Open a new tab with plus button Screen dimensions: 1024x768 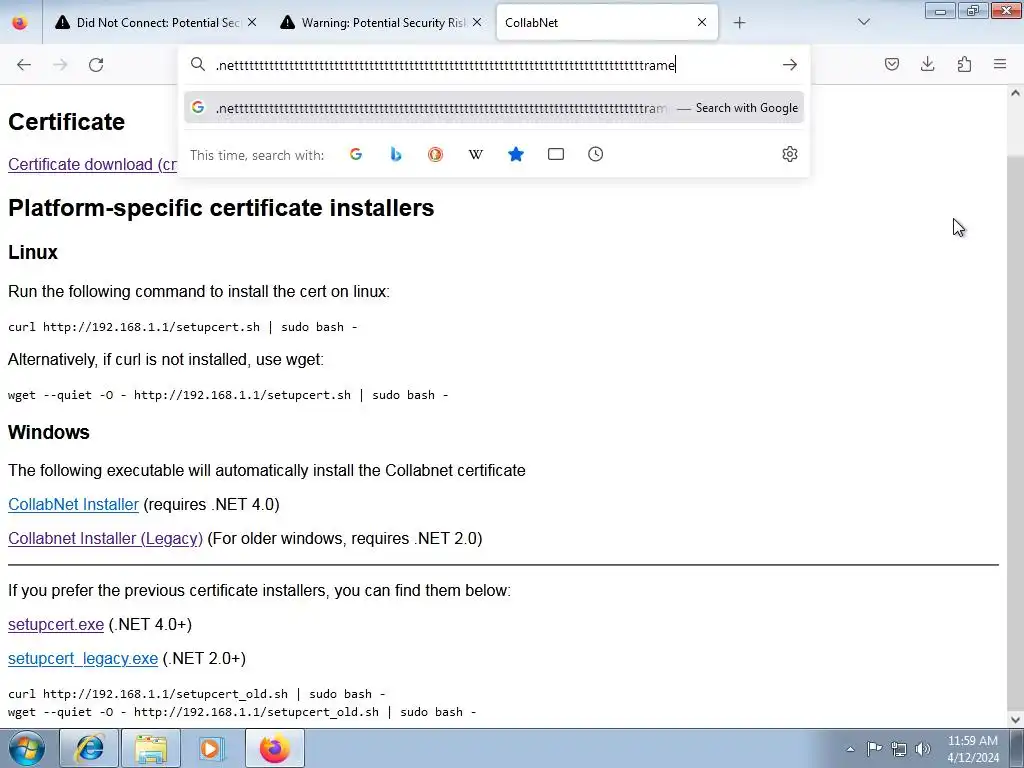click(x=739, y=23)
